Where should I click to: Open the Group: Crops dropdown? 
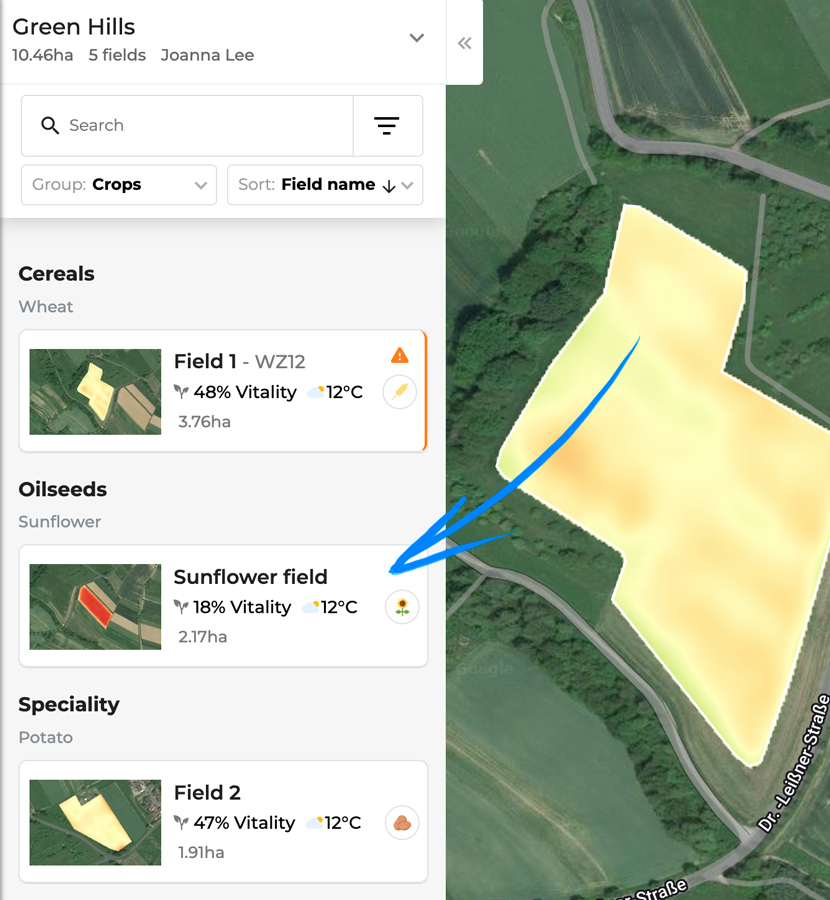tap(118, 185)
